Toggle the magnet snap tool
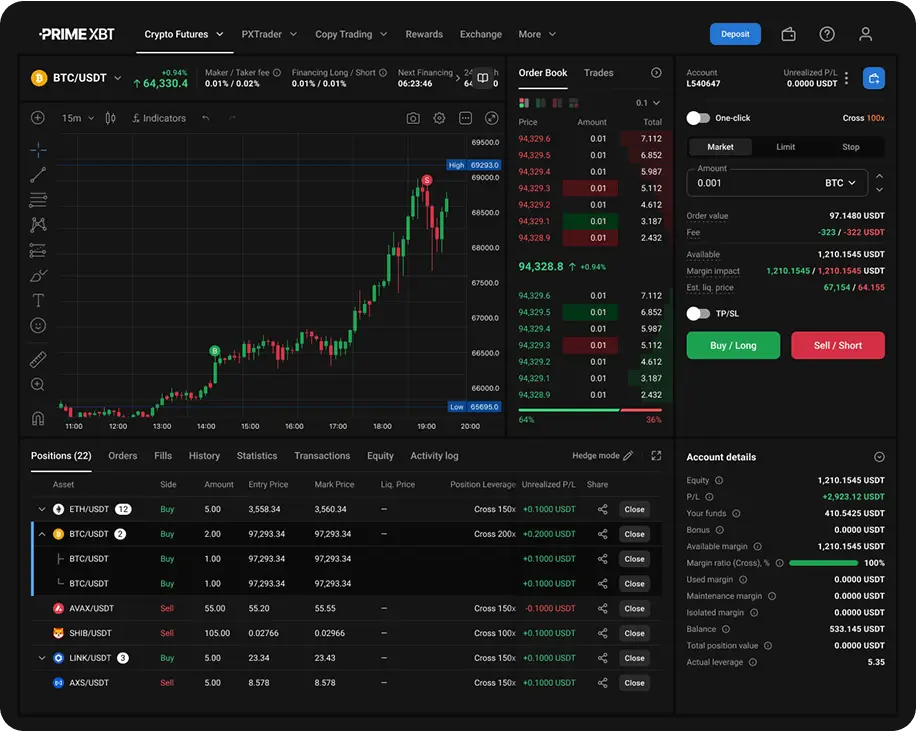The image size is (916, 731). point(38,418)
